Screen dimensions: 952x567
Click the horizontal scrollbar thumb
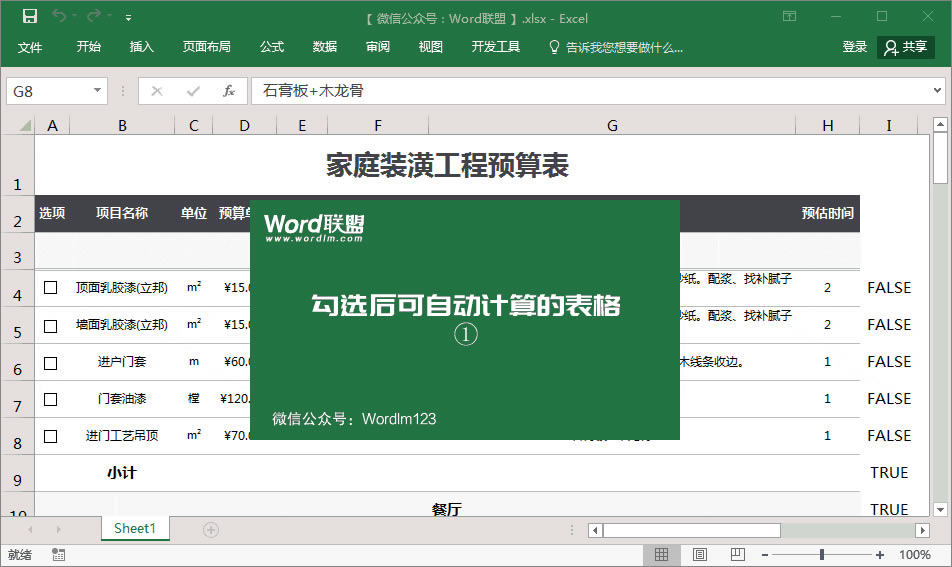[691, 531]
